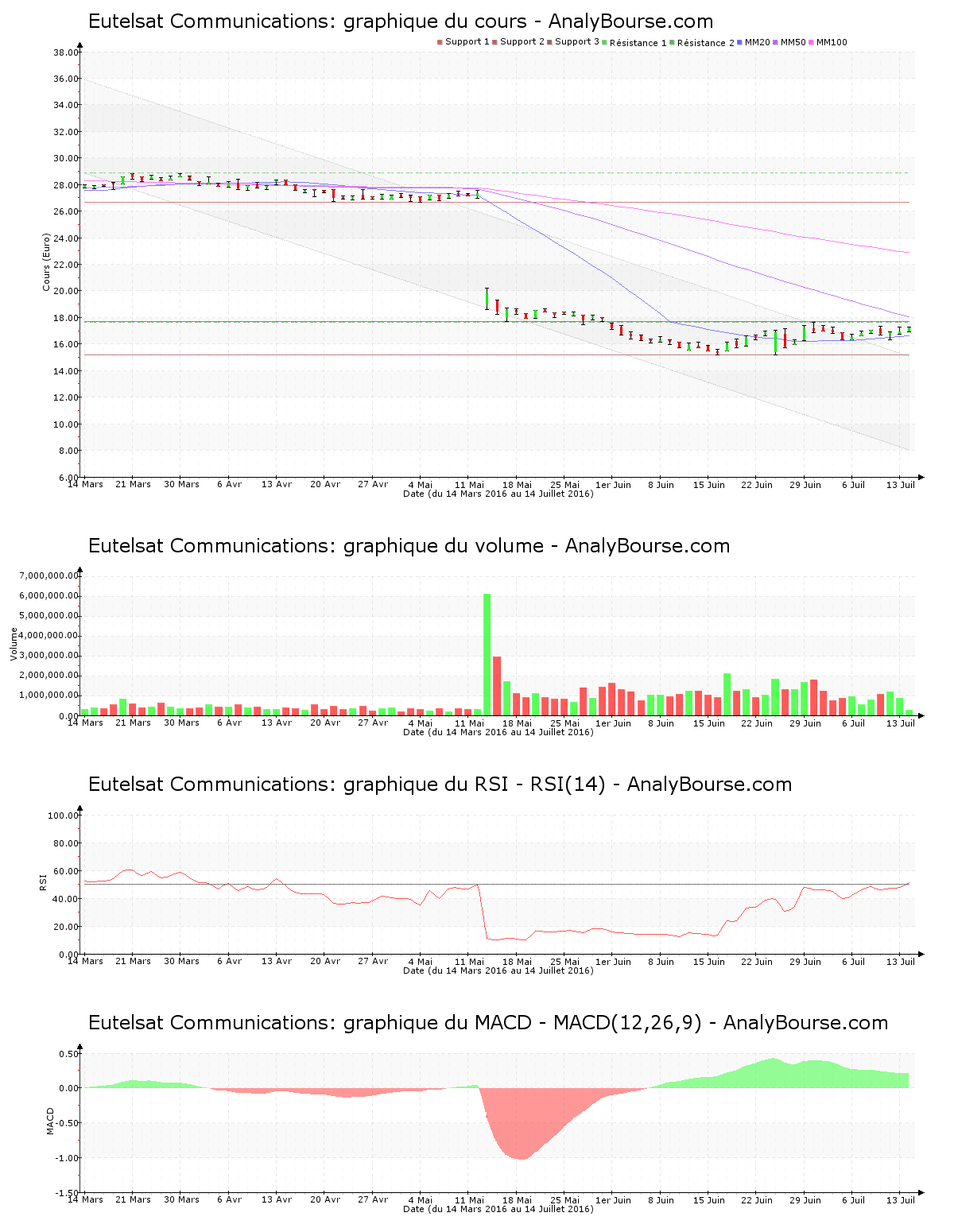
Task: Click the -1.50 value on MACD axis
Action: [67, 1193]
